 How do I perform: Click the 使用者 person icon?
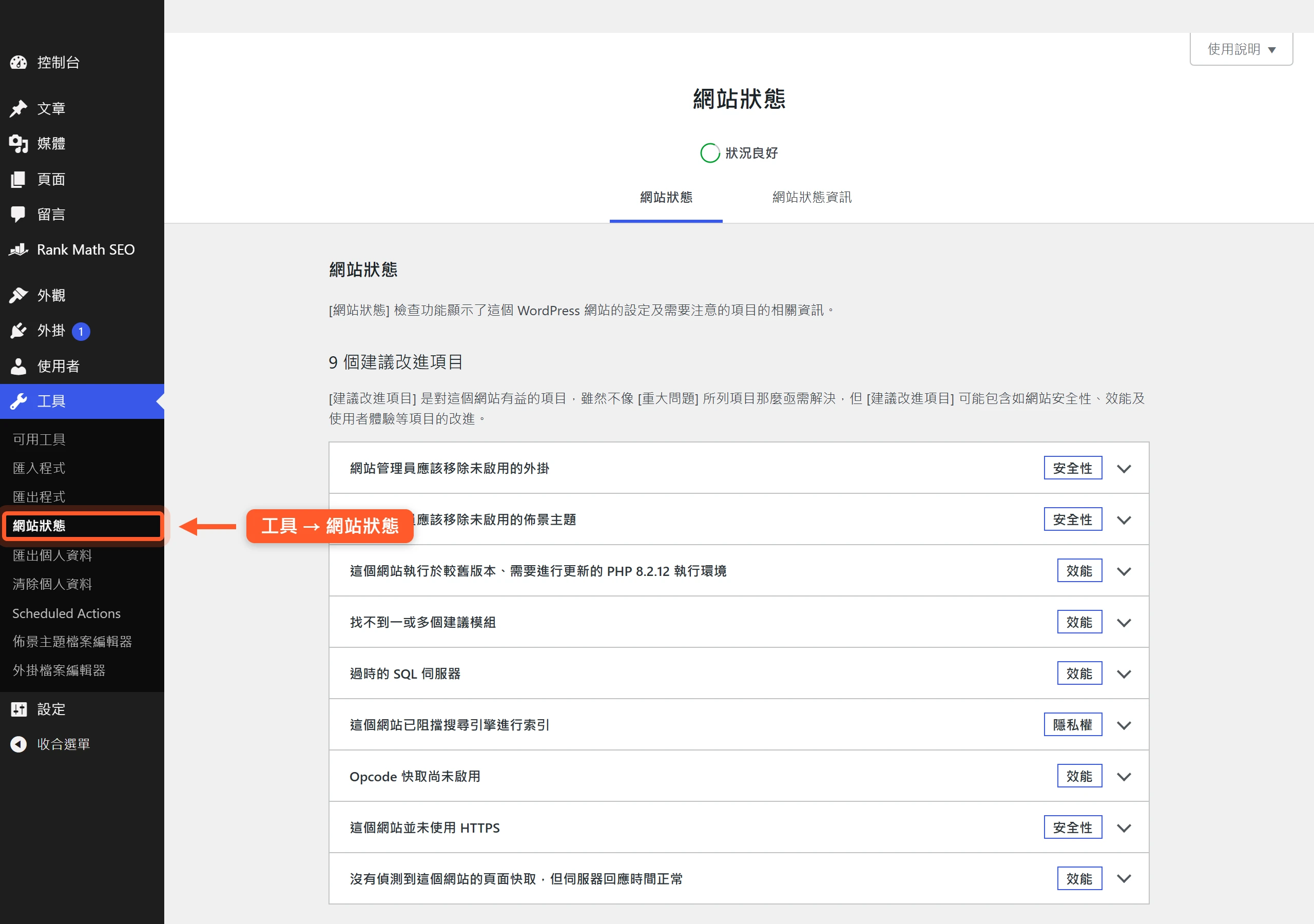pos(18,367)
